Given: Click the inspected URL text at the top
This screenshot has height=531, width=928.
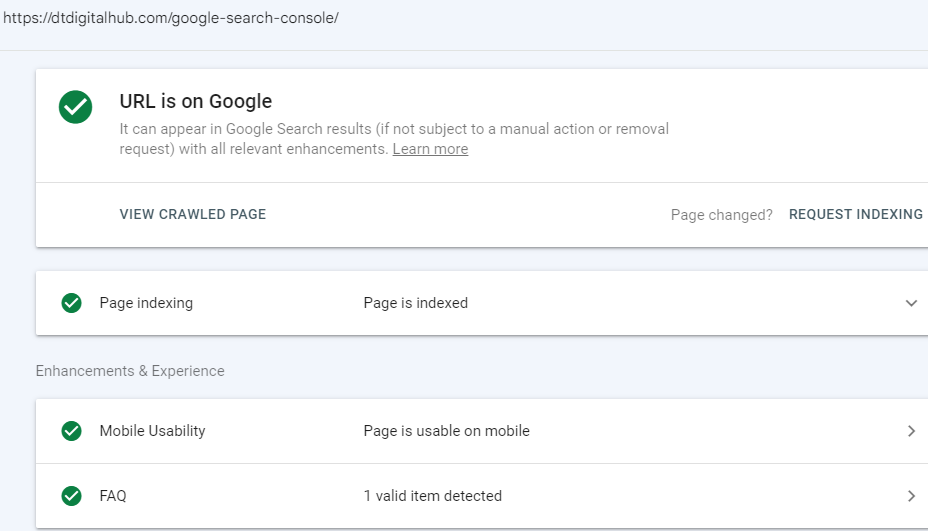Looking at the screenshot, I should pos(171,18).
